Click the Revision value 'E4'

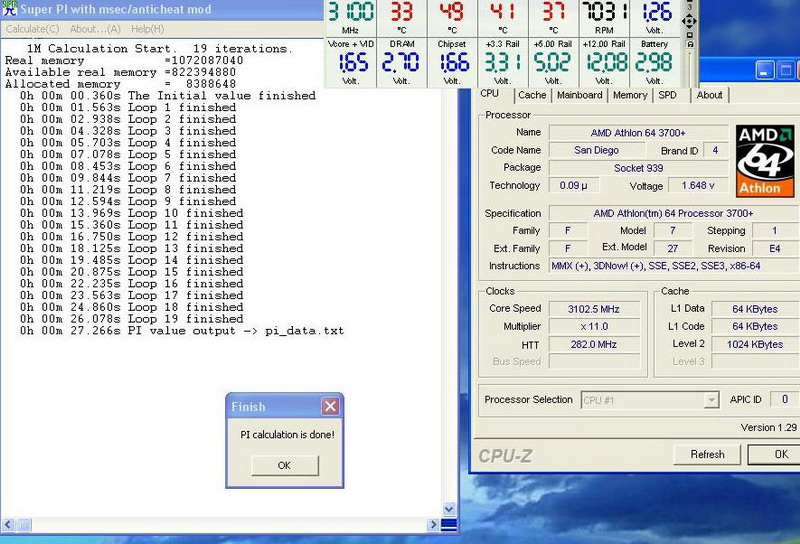776,249
